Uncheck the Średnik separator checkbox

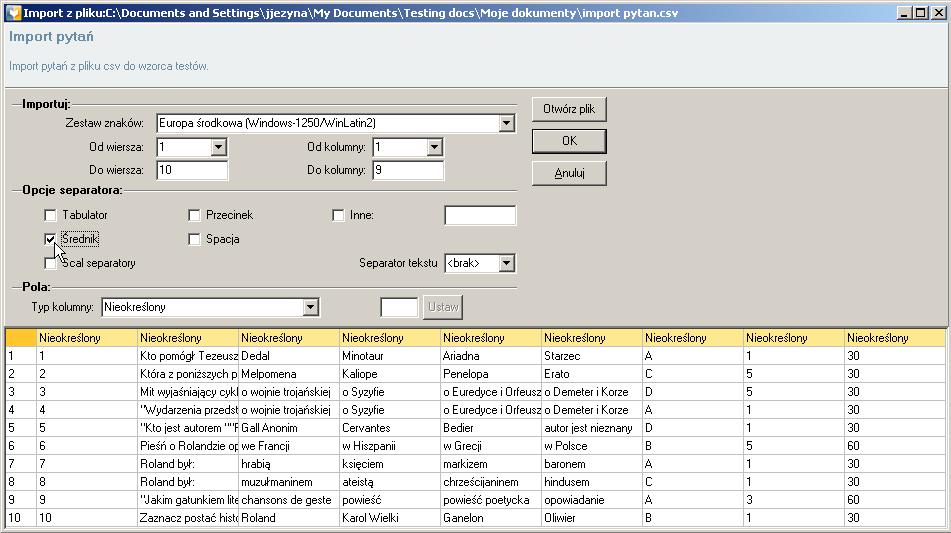click(50, 239)
